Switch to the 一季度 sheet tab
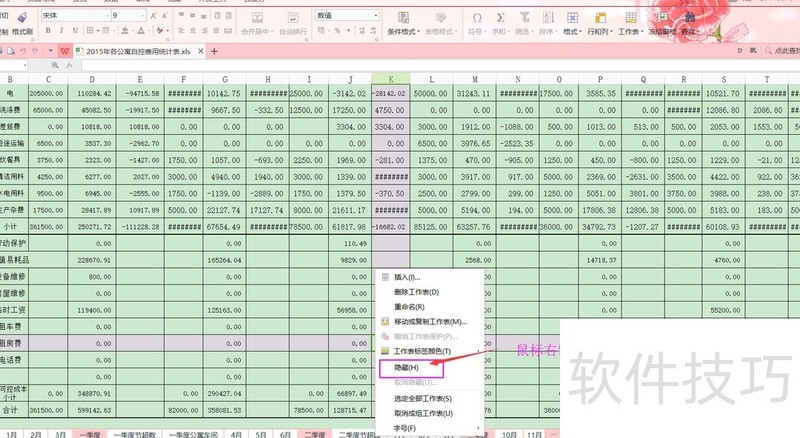The height and width of the screenshot is (438, 800). (x=90, y=434)
